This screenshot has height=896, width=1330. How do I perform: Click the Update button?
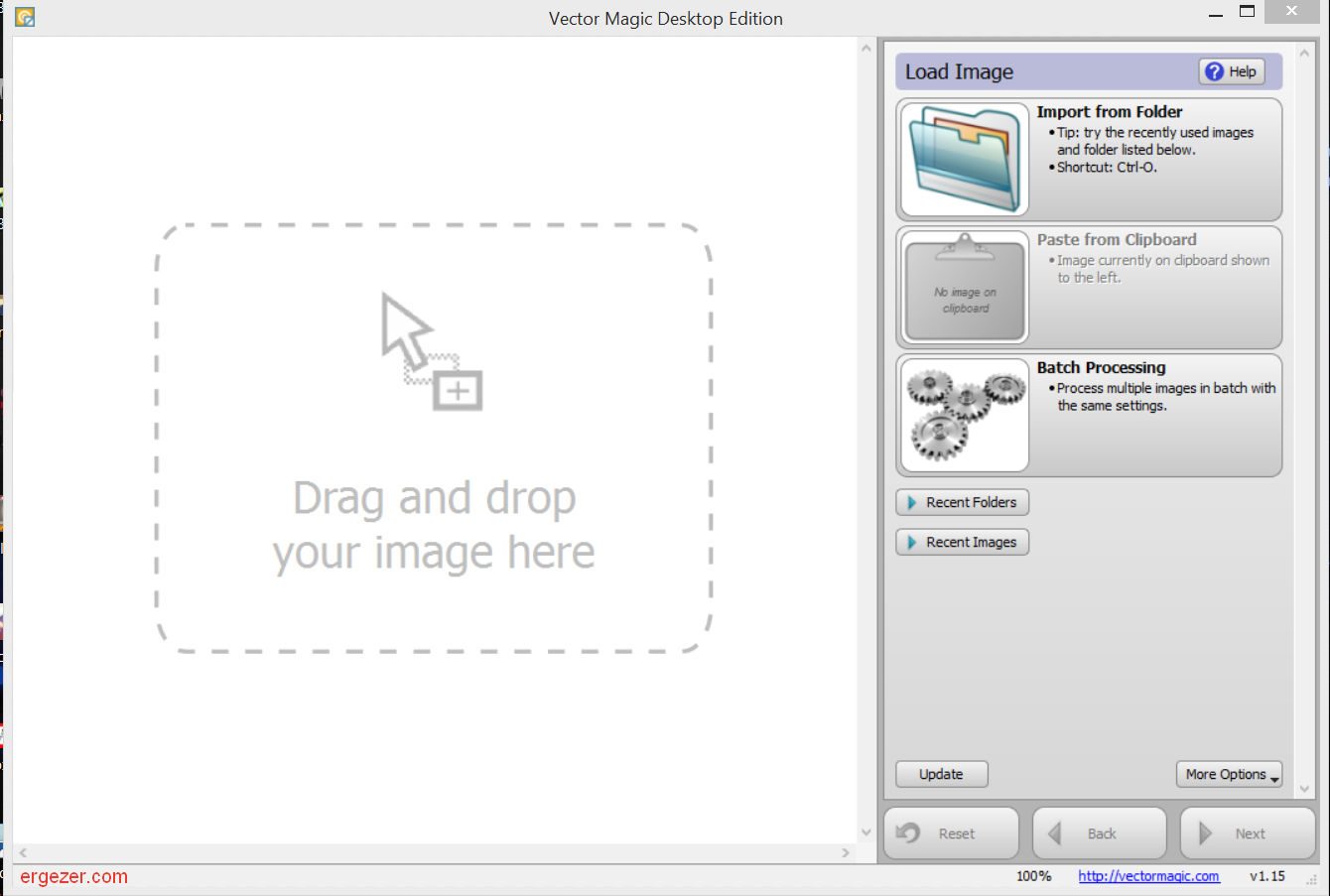click(x=941, y=774)
